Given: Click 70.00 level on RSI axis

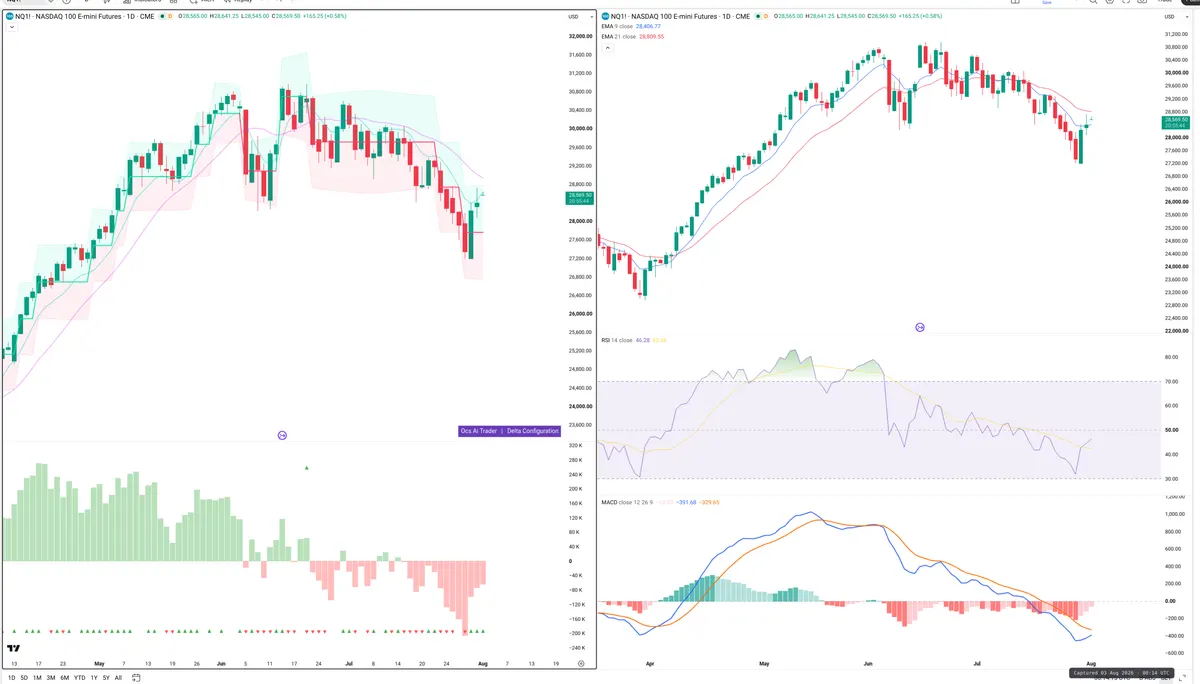Looking at the screenshot, I should (1171, 381).
